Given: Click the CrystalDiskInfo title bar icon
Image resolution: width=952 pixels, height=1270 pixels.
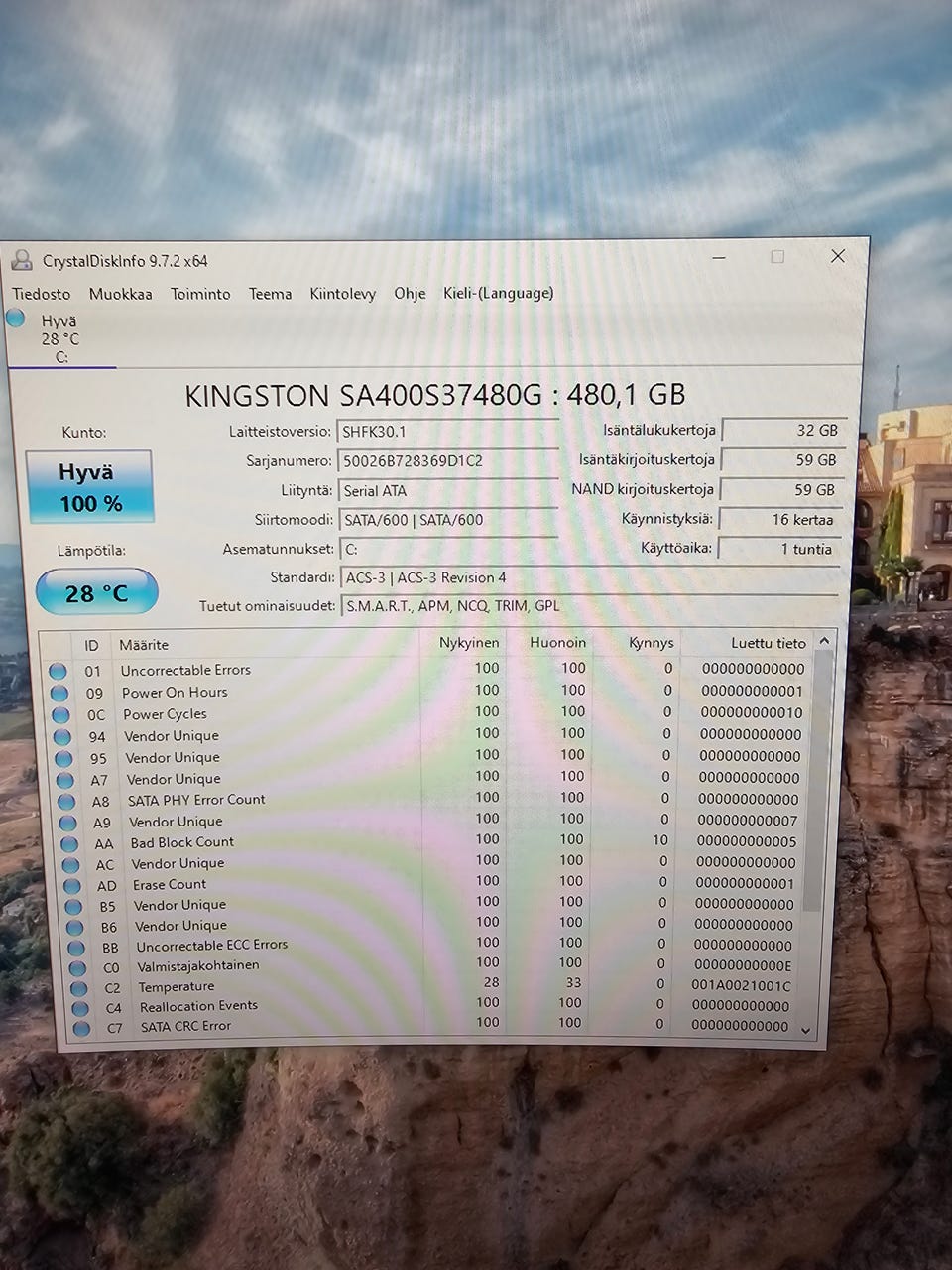Looking at the screenshot, I should coord(21,261).
